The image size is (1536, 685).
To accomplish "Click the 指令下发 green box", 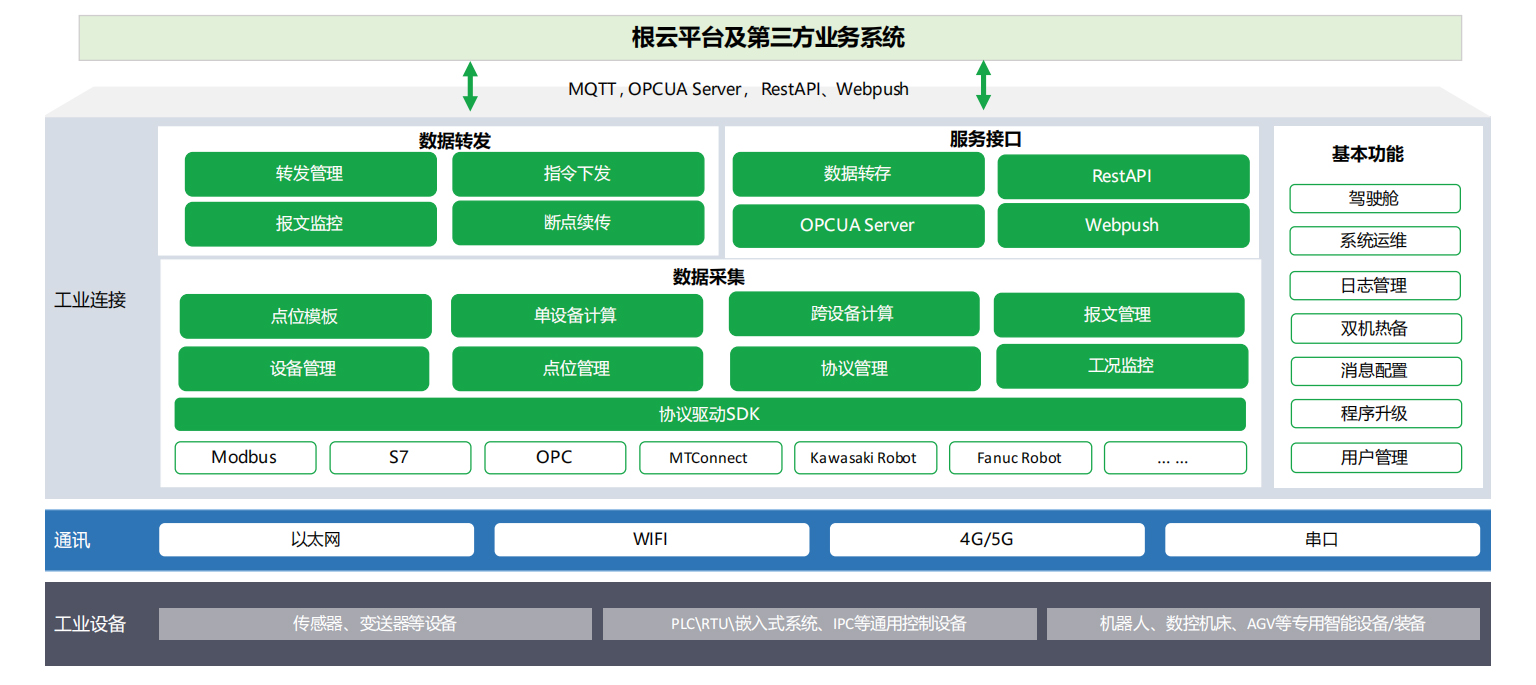I will [577, 174].
